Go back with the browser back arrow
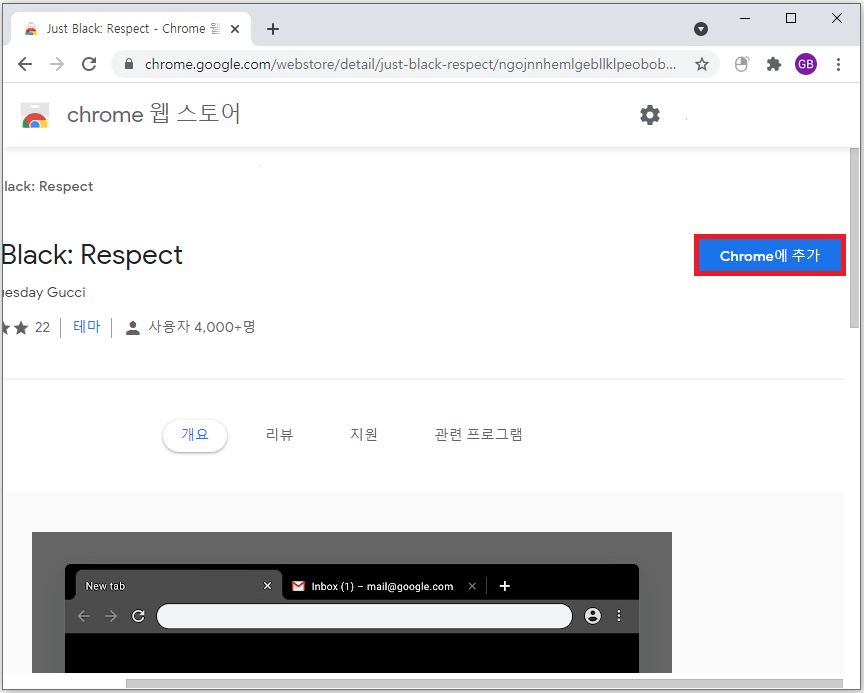Image resolution: width=864 pixels, height=693 pixels. tap(25, 64)
